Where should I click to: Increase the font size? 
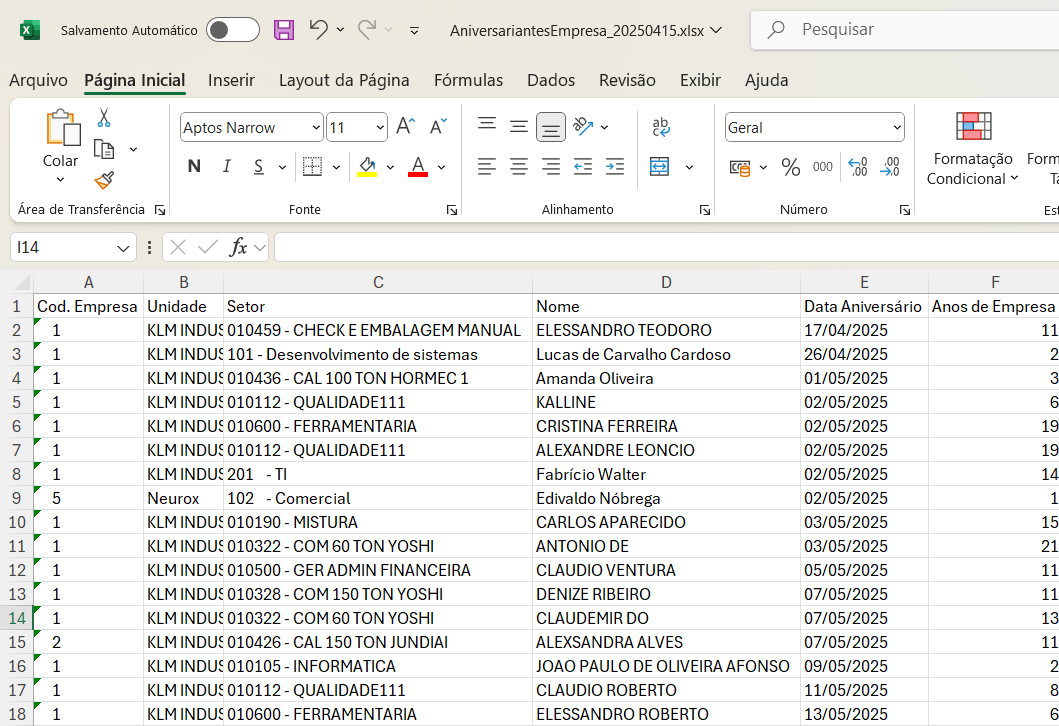405,127
